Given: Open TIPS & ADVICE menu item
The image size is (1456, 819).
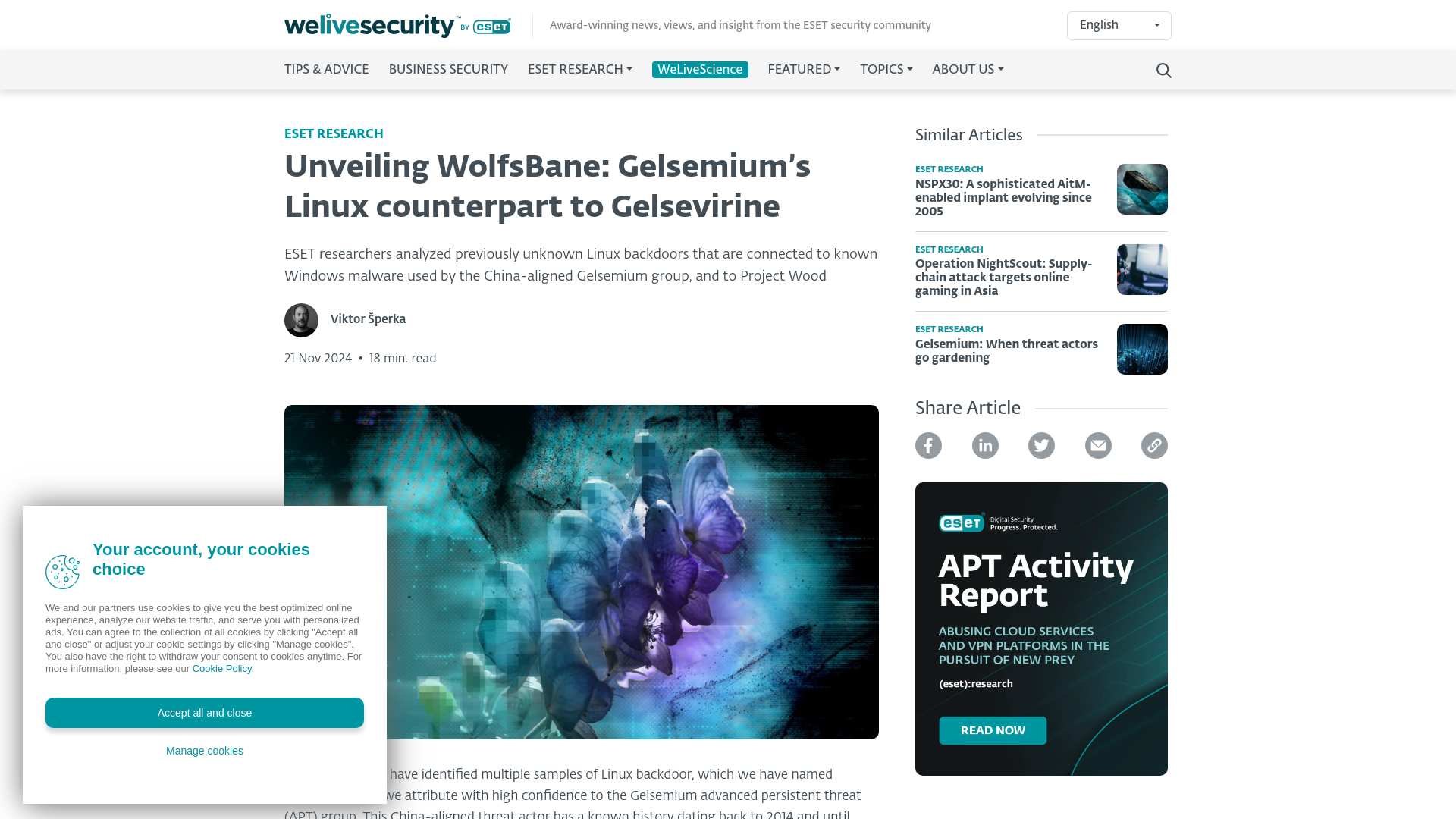Looking at the screenshot, I should pos(326,70).
